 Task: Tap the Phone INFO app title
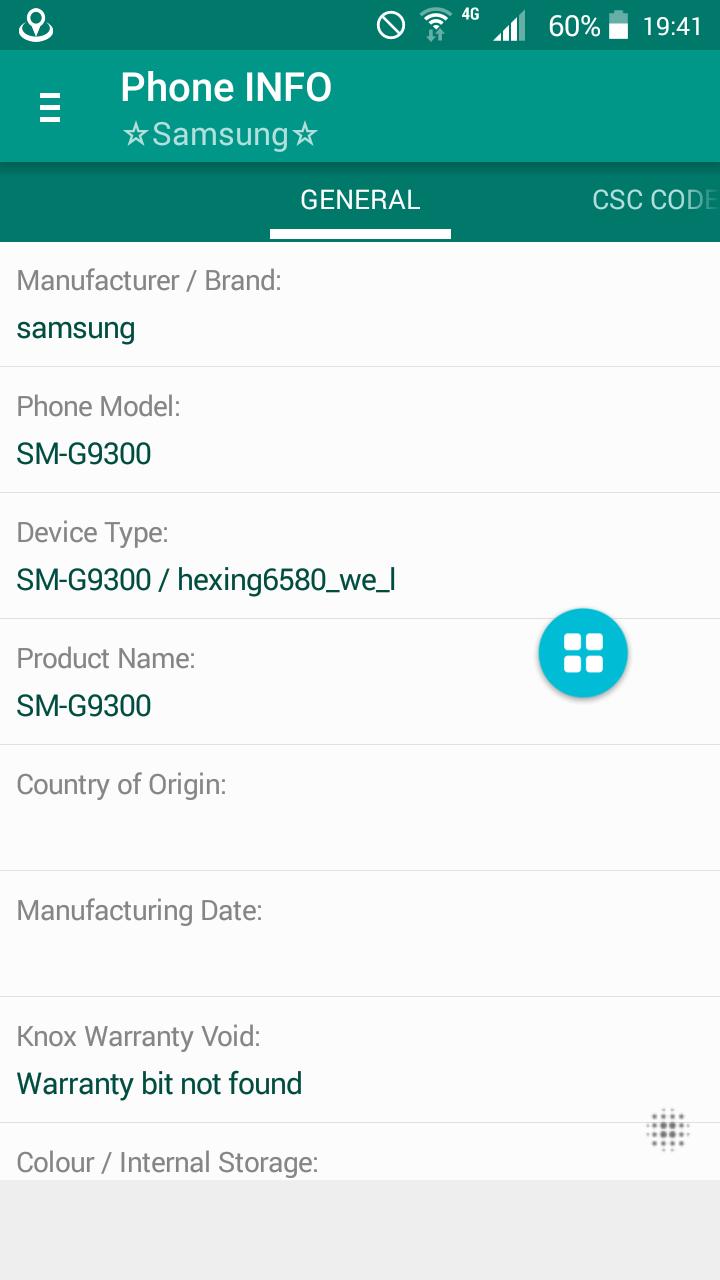pyautogui.click(x=226, y=88)
